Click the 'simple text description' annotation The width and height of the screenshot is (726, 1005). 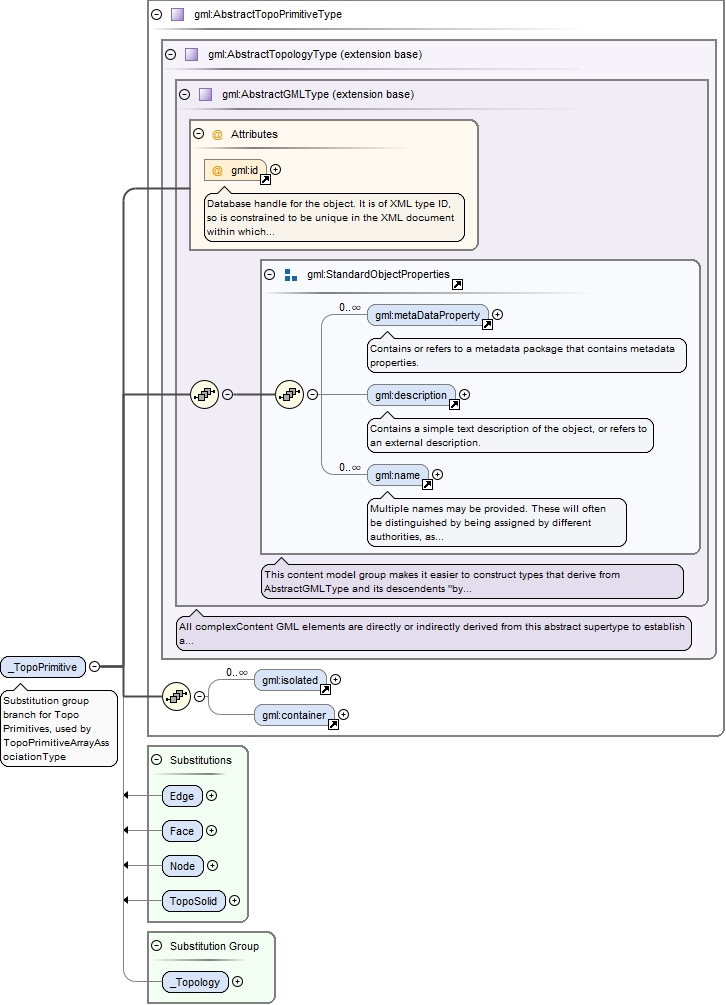coord(510,436)
